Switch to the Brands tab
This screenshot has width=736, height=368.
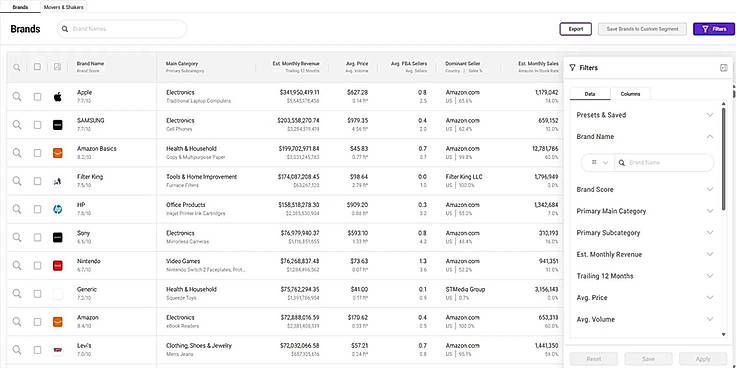(20, 8)
